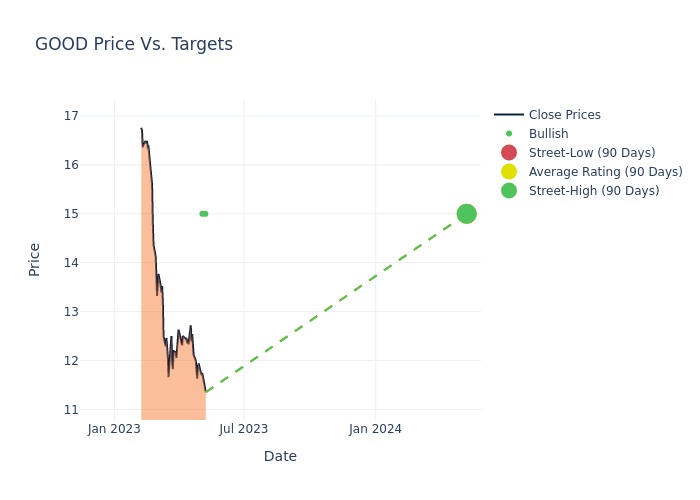Screen dimensions: 700x500
Task: Toggle the "Average Rating (90 Days)" legend text
Action: coord(605,172)
